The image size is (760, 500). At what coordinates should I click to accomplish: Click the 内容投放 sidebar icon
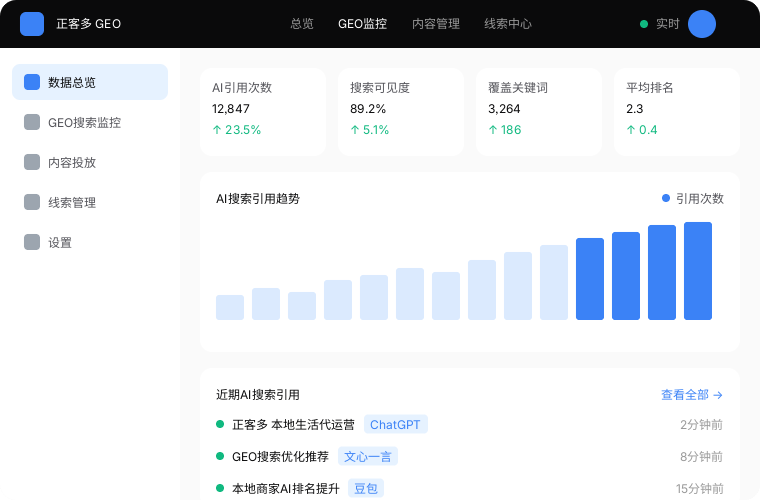[32, 162]
